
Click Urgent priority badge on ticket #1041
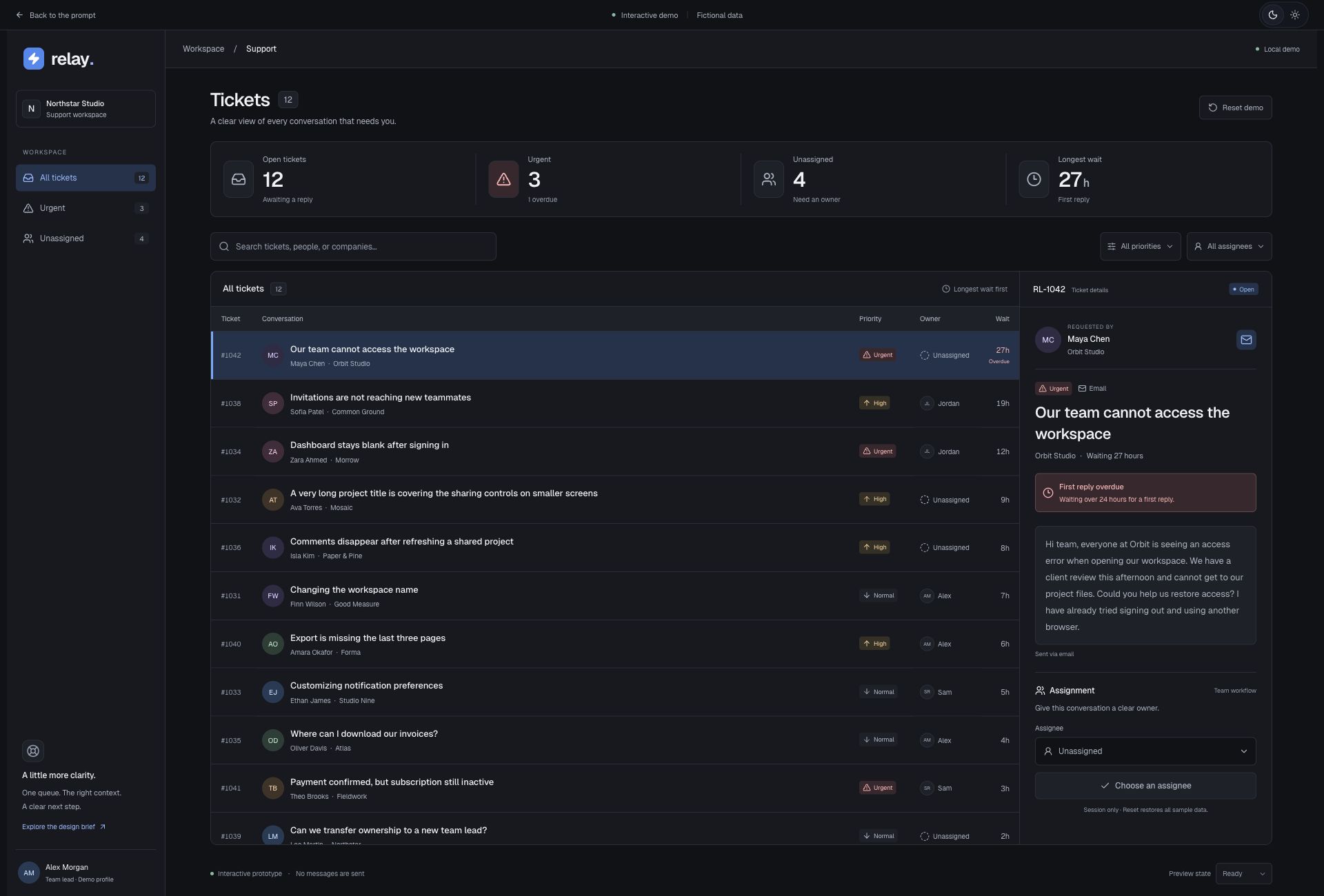pos(877,788)
